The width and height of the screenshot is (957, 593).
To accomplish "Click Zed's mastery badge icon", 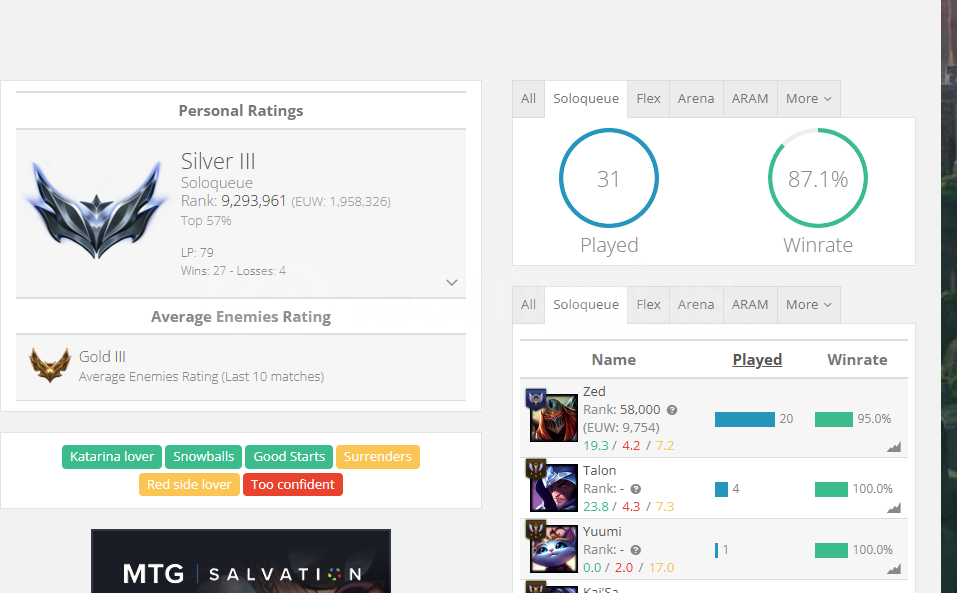I will click(x=536, y=399).
